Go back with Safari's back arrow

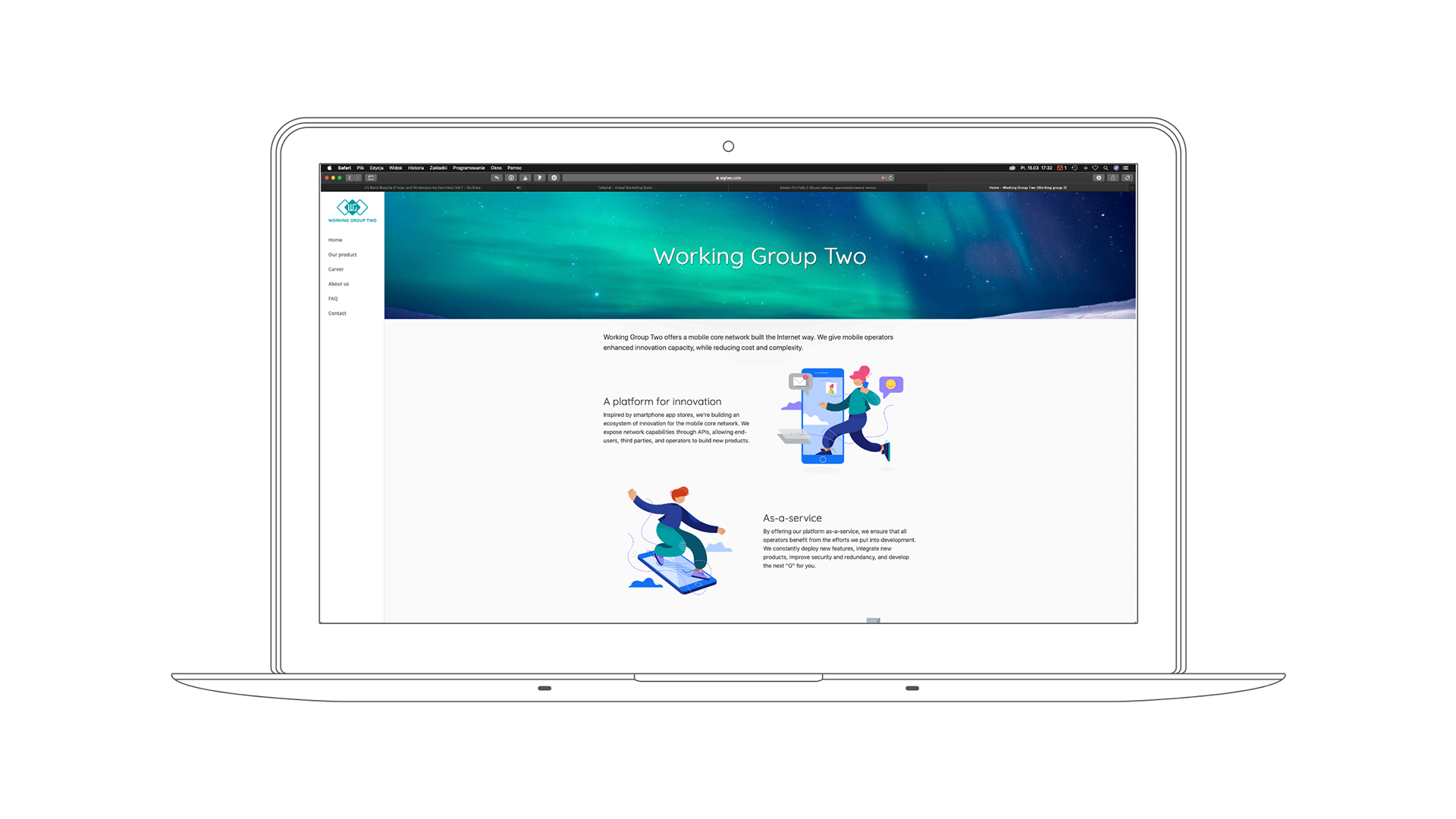tap(350, 177)
